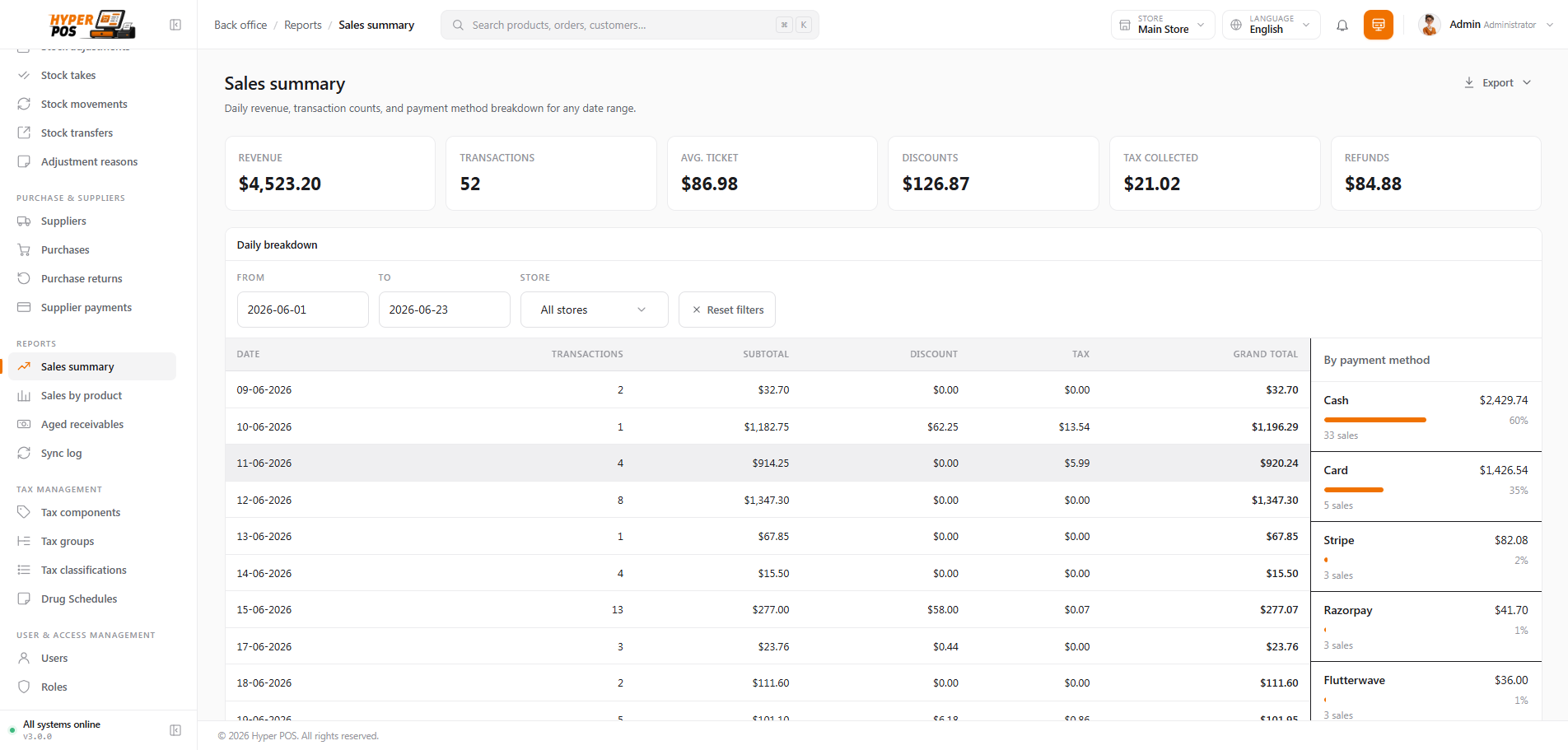Open the Reports breadcrumb link
Viewport: 1568px width, 750px height.
303,25
